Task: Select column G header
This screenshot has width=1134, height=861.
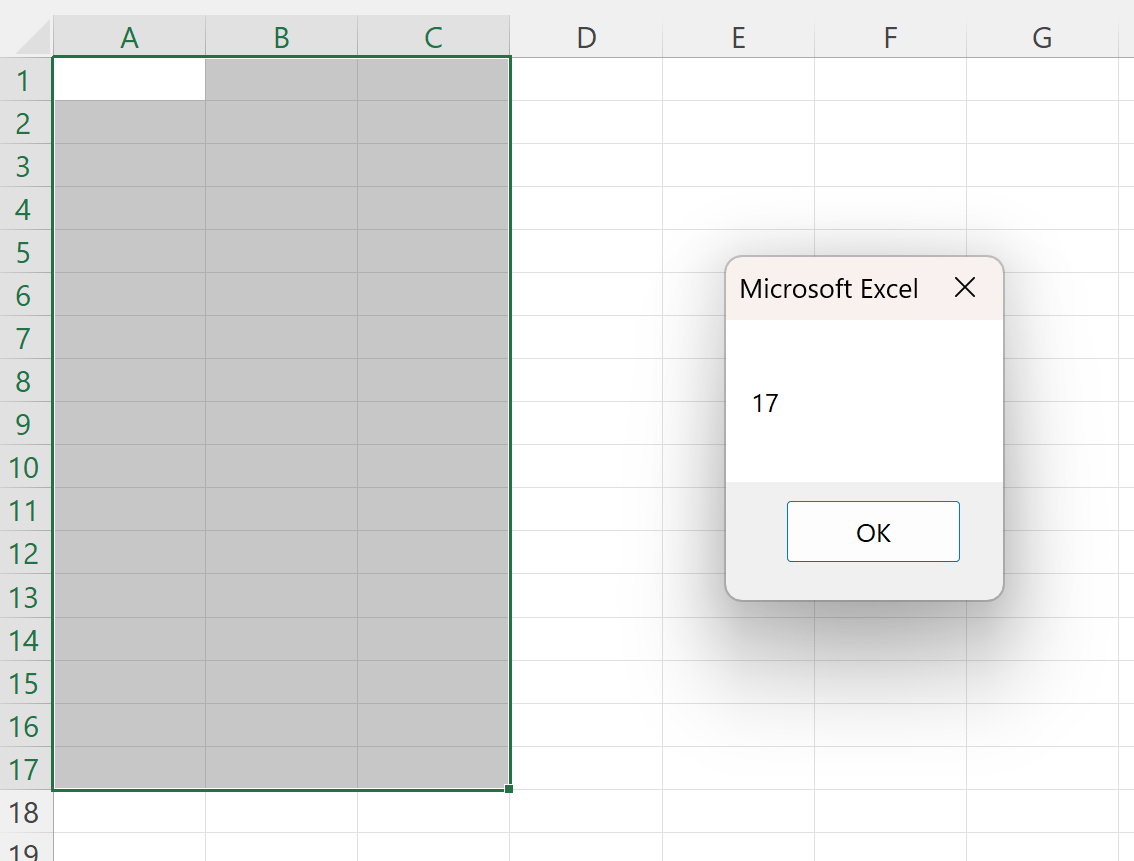Action: [x=1042, y=37]
